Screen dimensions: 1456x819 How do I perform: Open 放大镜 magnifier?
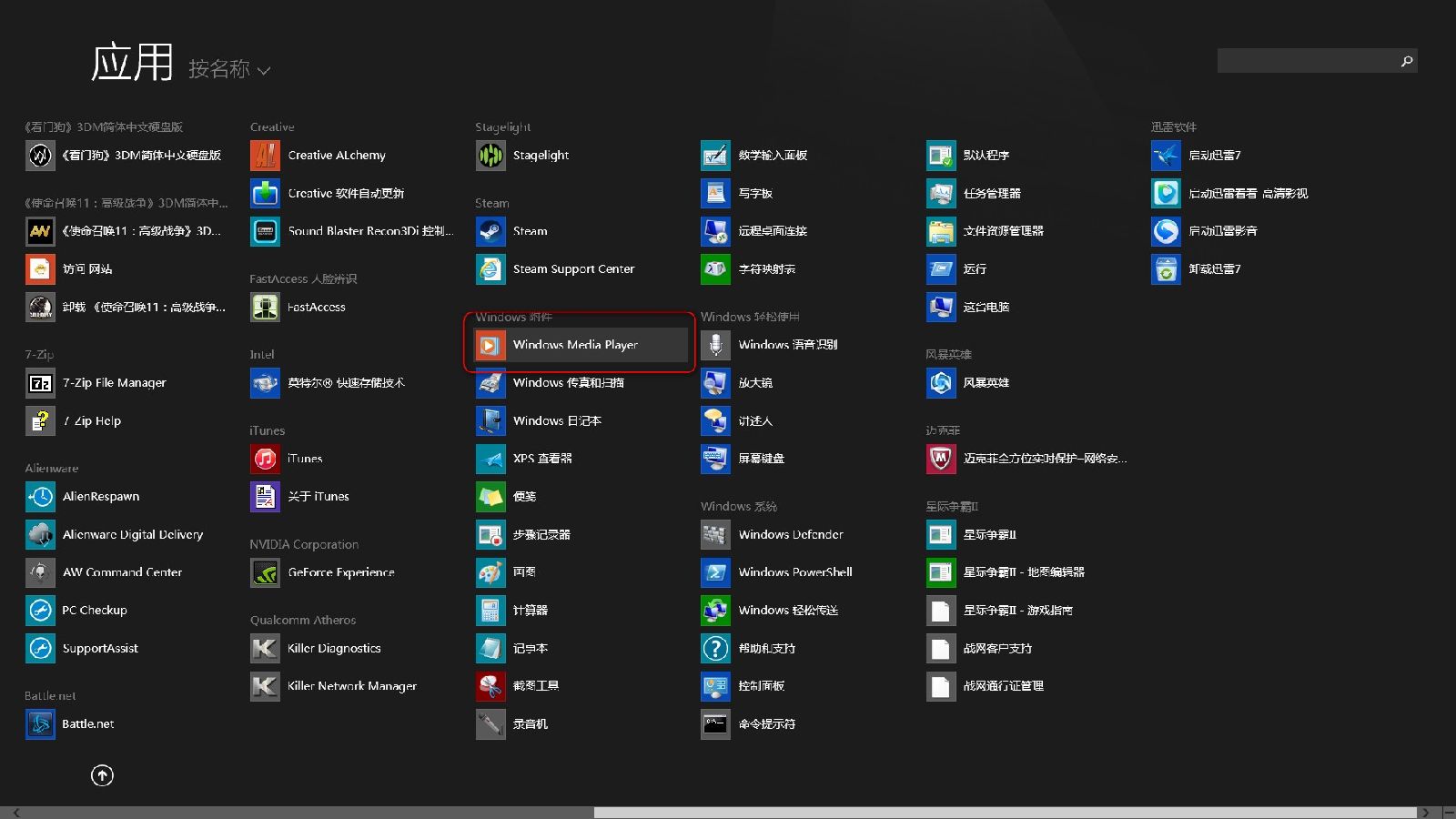(x=737, y=383)
